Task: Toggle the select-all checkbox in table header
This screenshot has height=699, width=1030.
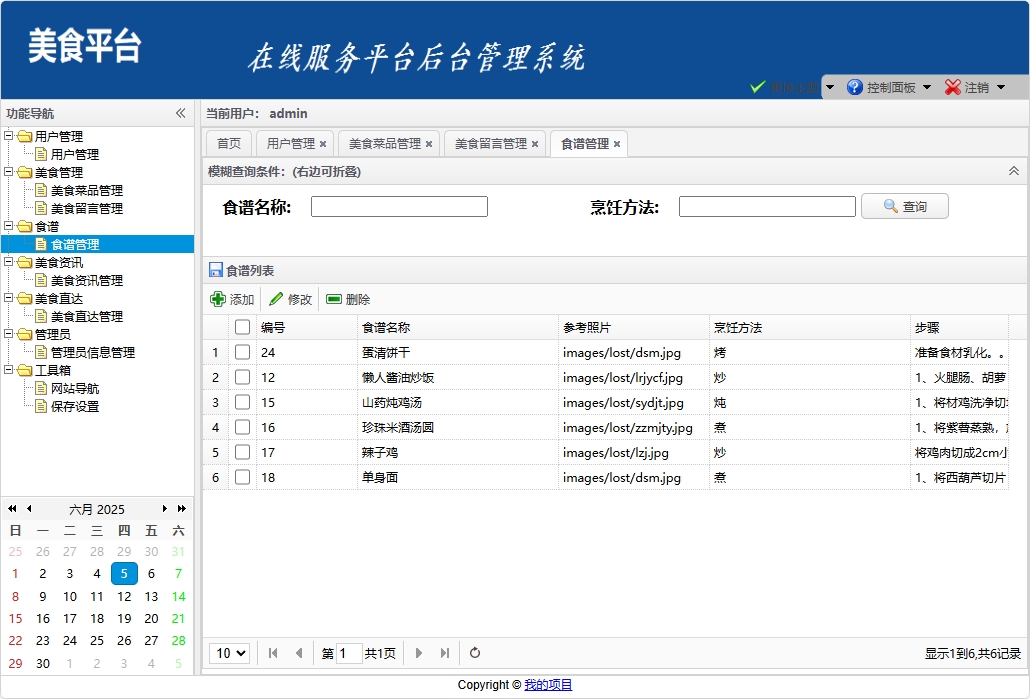Action: (x=242, y=327)
